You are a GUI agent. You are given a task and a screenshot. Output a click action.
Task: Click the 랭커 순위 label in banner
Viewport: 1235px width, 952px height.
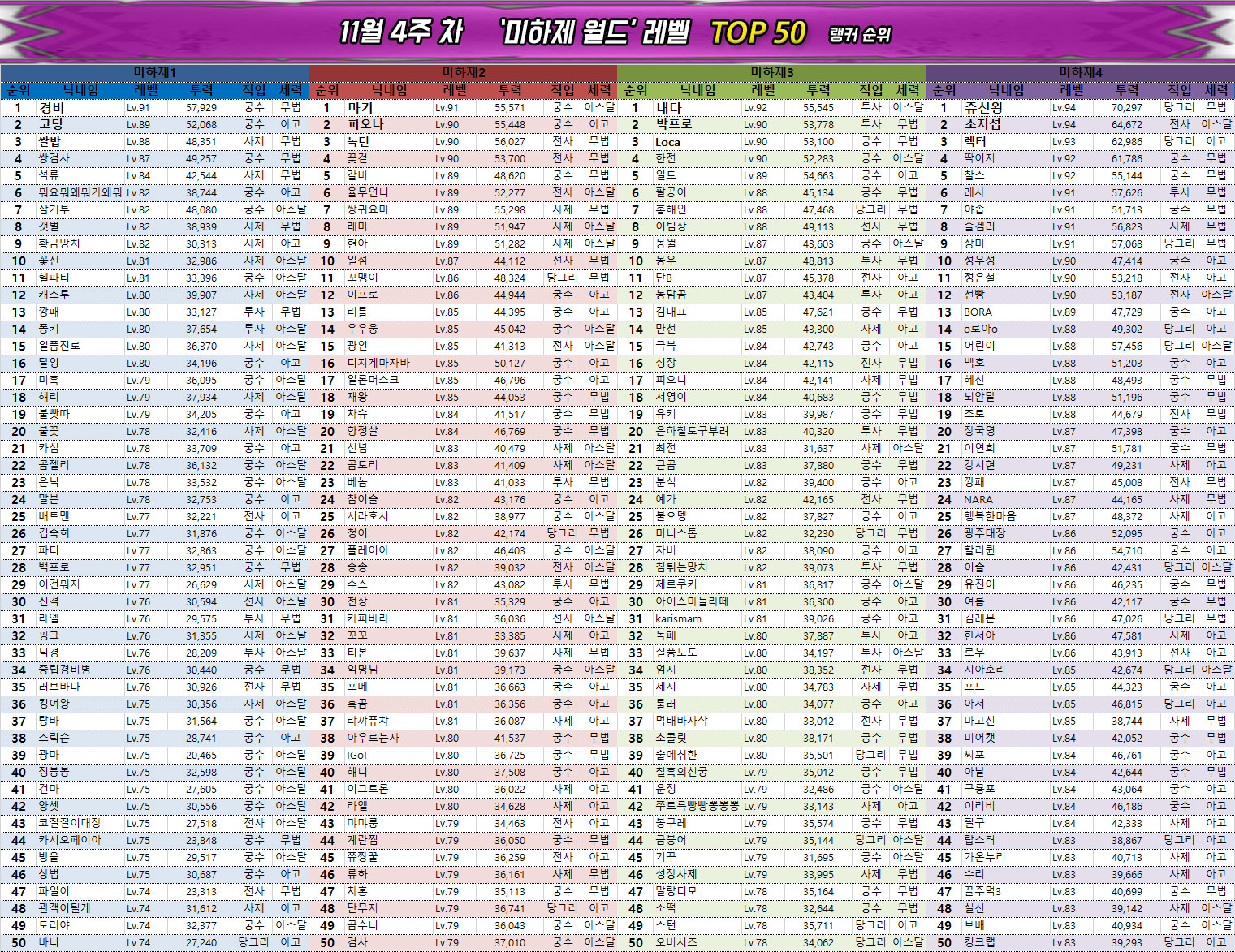point(860,35)
